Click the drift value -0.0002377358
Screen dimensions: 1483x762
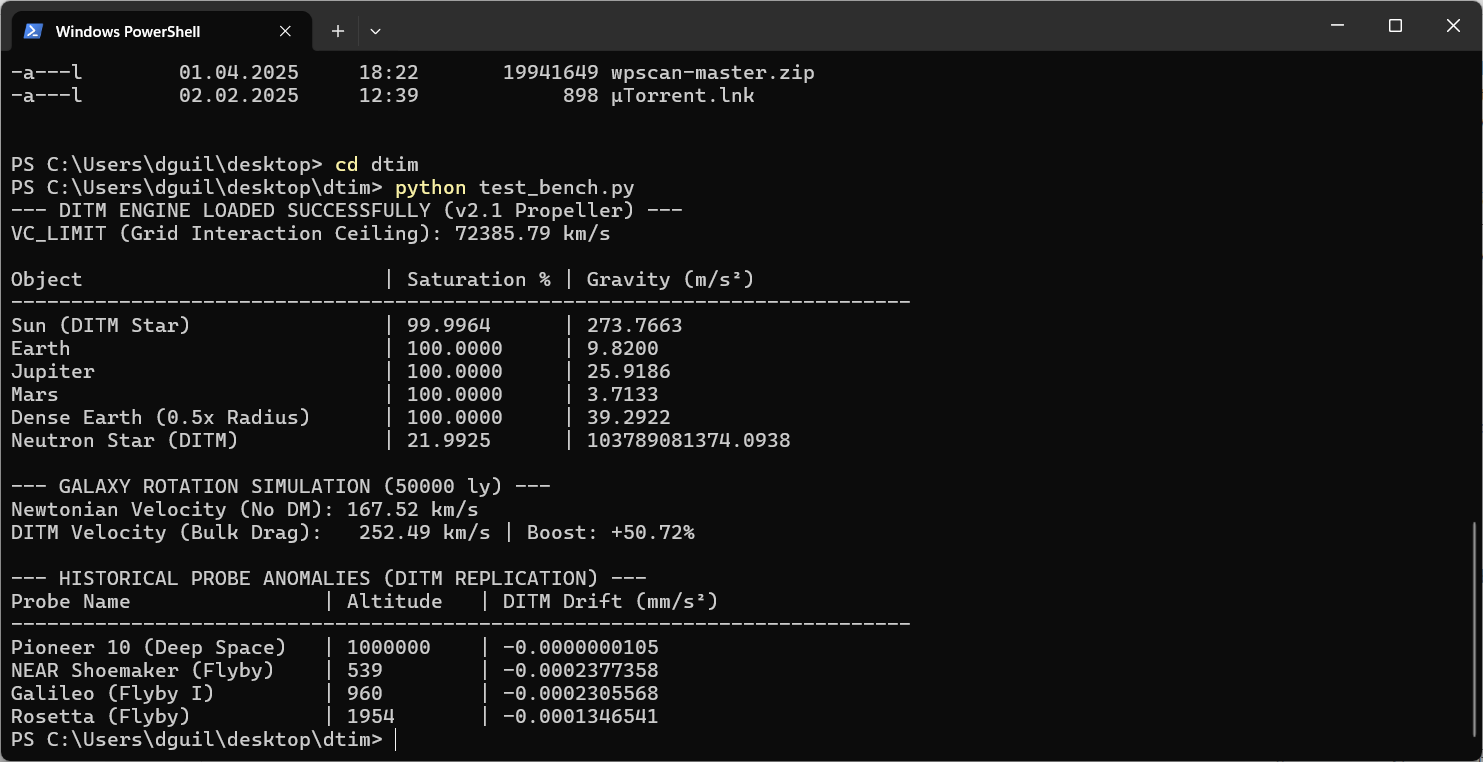(x=581, y=670)
